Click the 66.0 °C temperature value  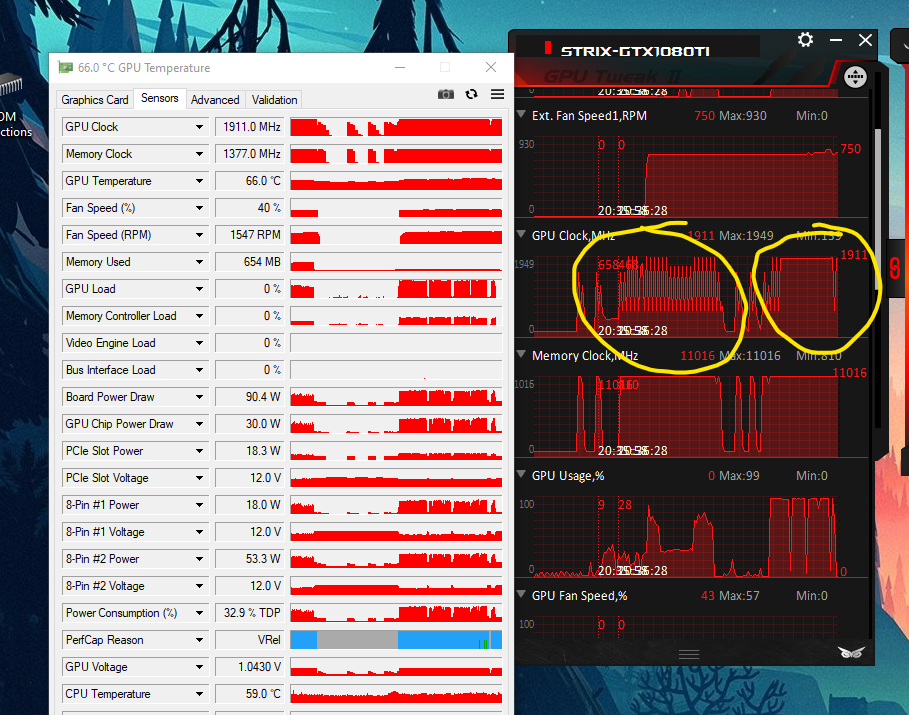point(250,181)
